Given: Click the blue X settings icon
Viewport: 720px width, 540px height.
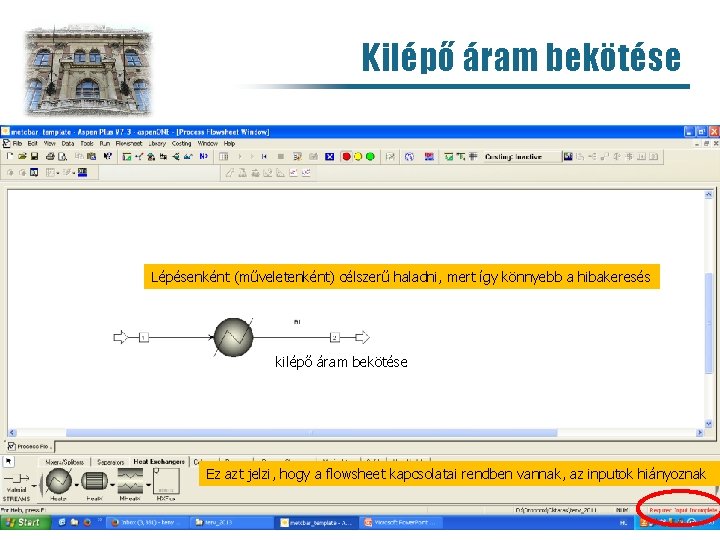Looking at the screenshot, I should (x=330, y=157).
